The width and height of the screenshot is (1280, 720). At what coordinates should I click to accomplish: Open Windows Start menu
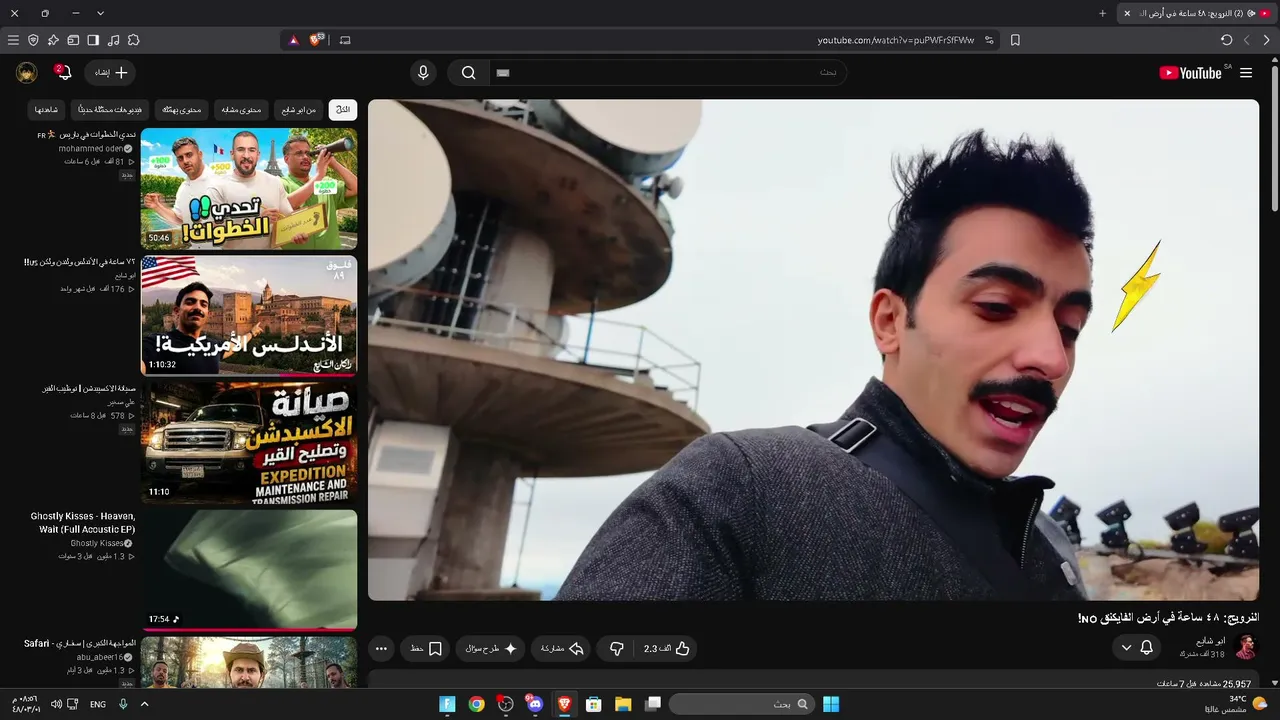tap(831, 704)
